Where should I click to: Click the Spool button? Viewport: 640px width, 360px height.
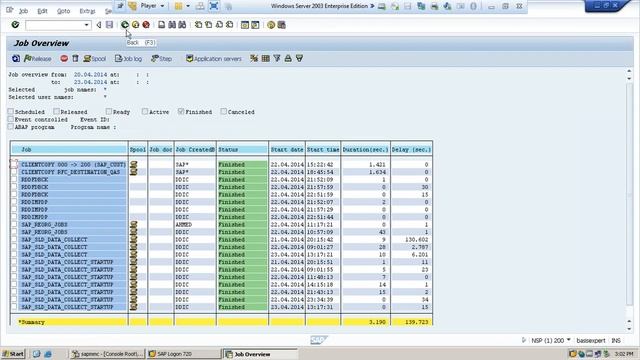[95, 59]
